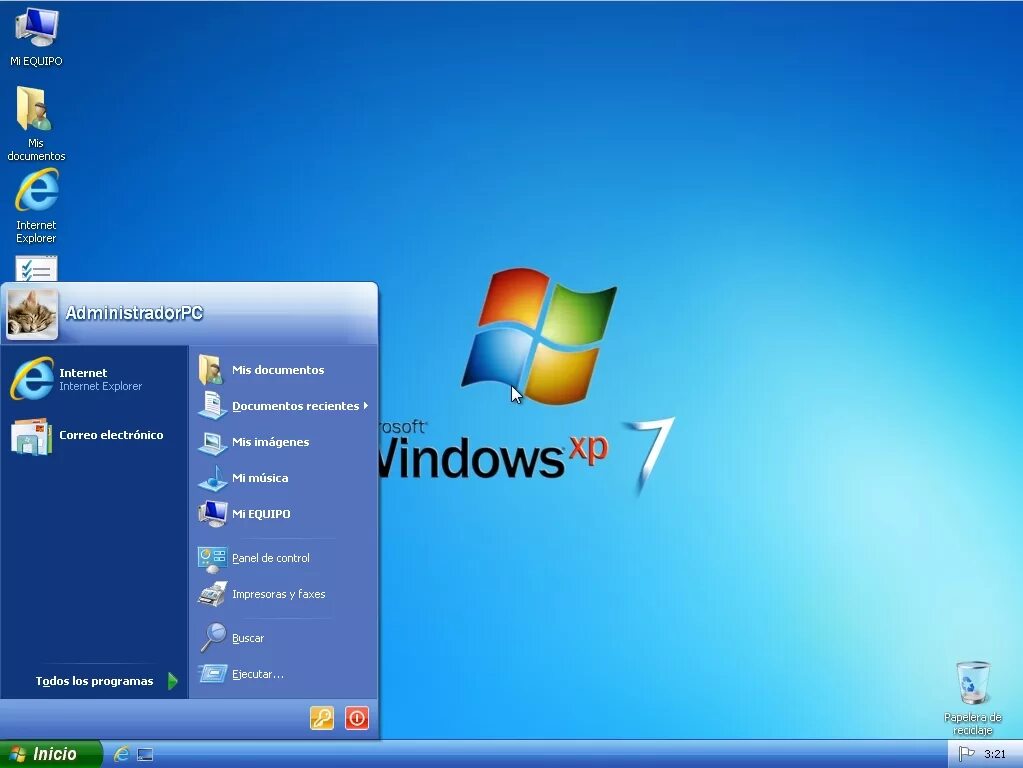
Task: Click the Mi EQUIPO monitor icon in the Start menu
Action: click(x=213, y=514)
